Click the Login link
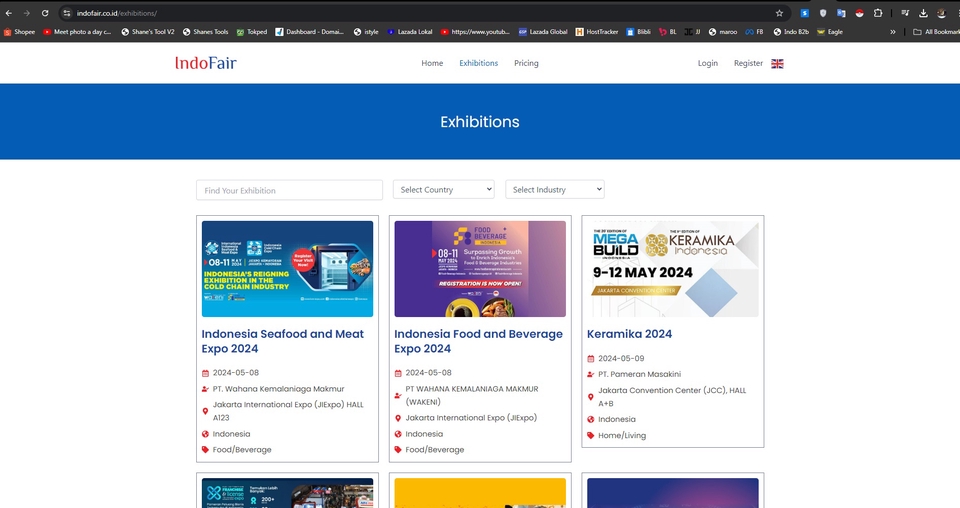960x508 pixels. click(707, 63)
